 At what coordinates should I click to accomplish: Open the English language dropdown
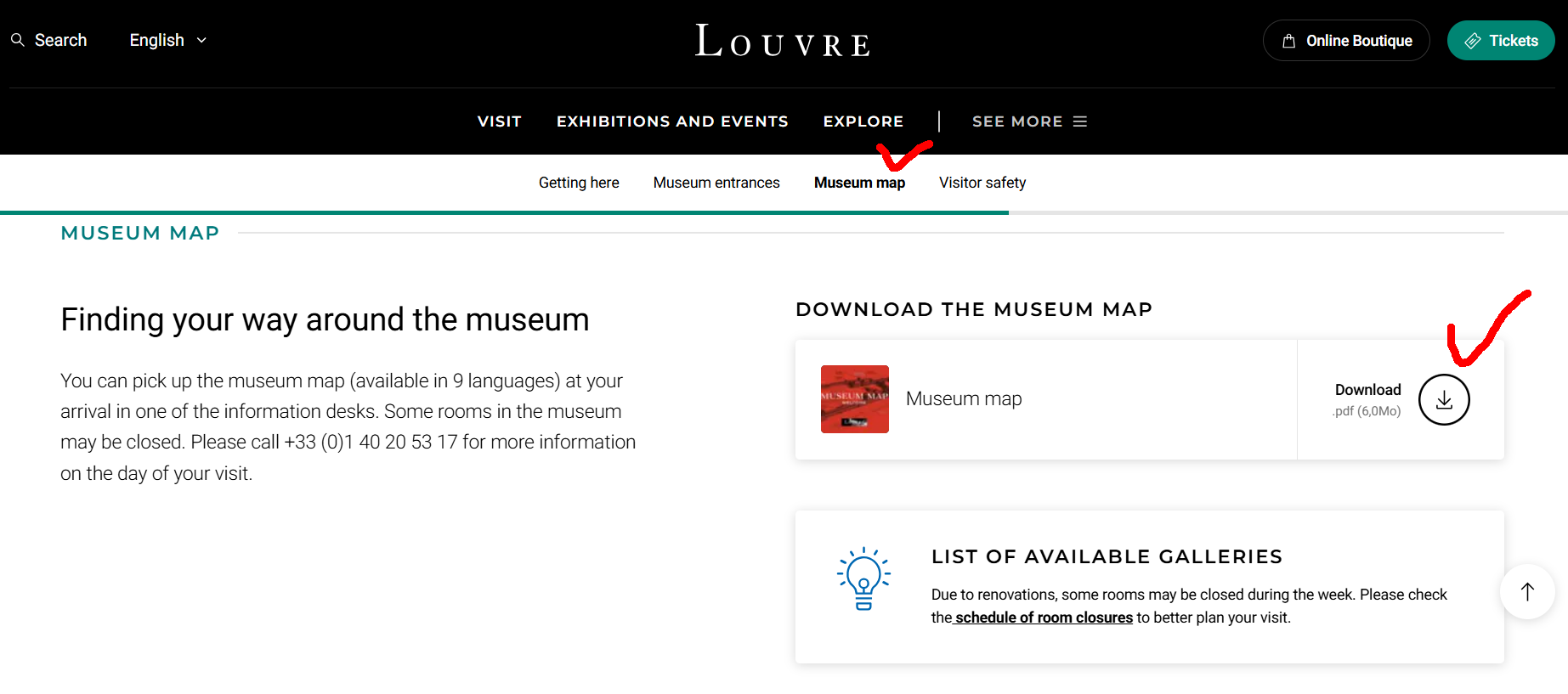(x=167, y=40)
